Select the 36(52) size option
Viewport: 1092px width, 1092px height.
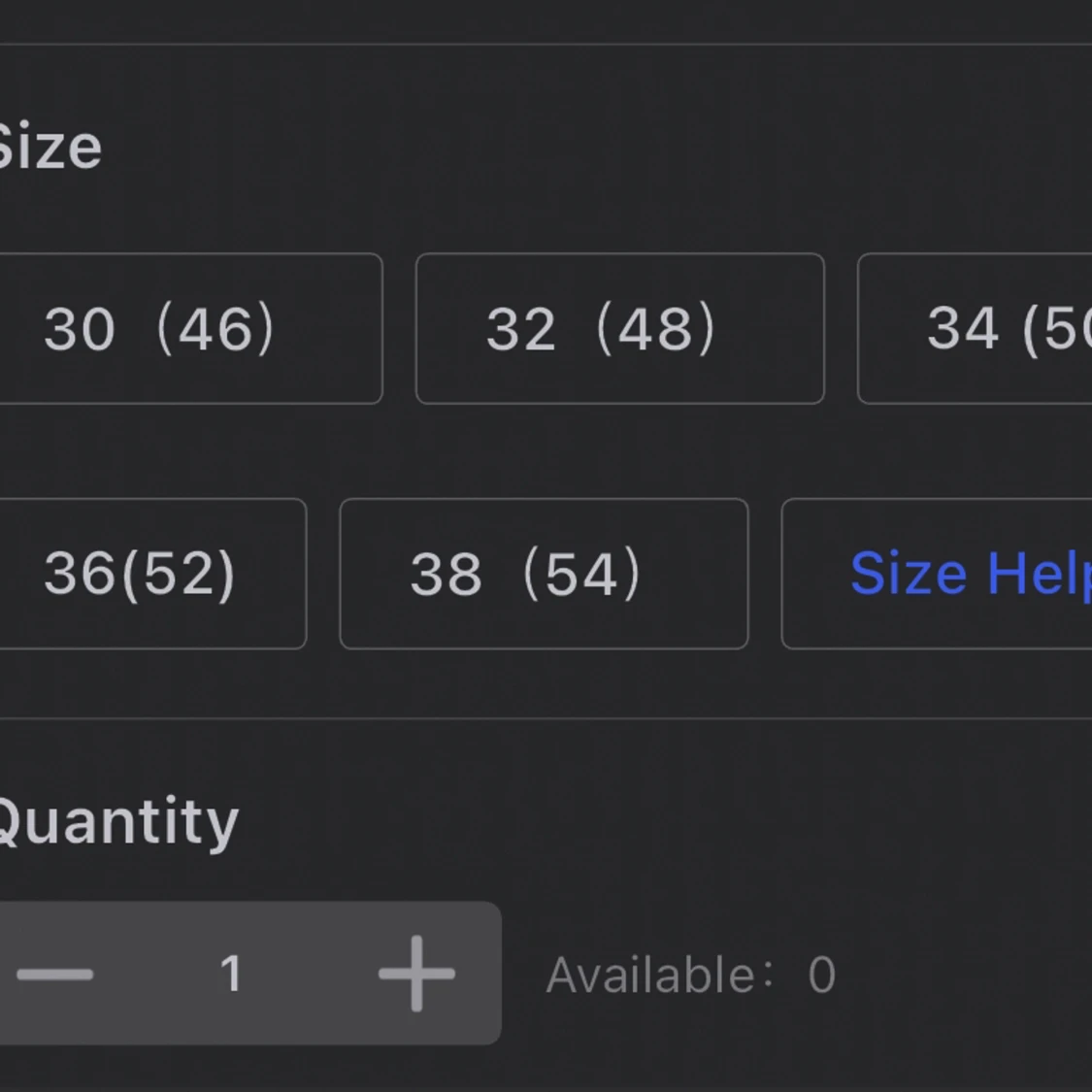point(141,574)
